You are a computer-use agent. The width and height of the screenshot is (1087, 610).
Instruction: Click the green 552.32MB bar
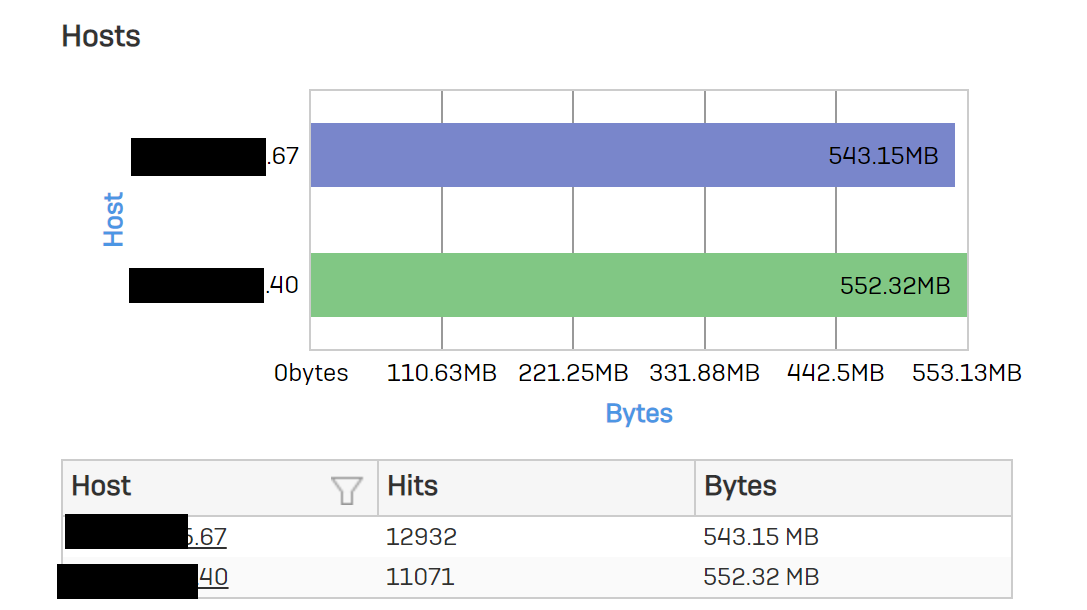click(638, 285)
